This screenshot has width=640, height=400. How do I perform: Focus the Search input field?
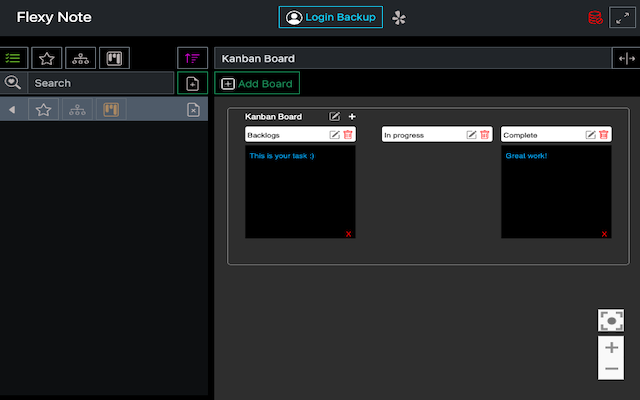[x=100, y=83]
